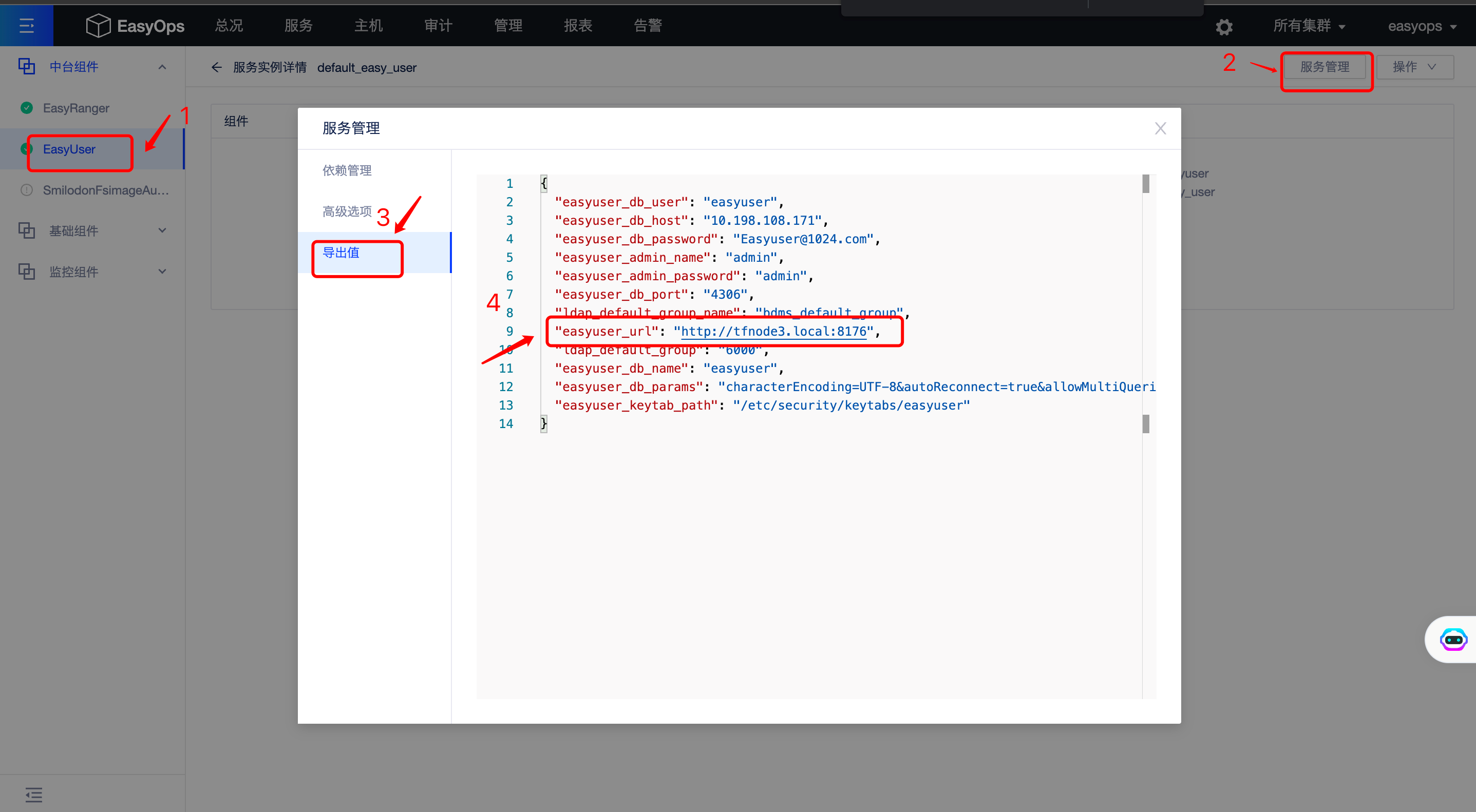Expand the 监控组件 section chevron
Screen dimensions: 1476x812
162,272
